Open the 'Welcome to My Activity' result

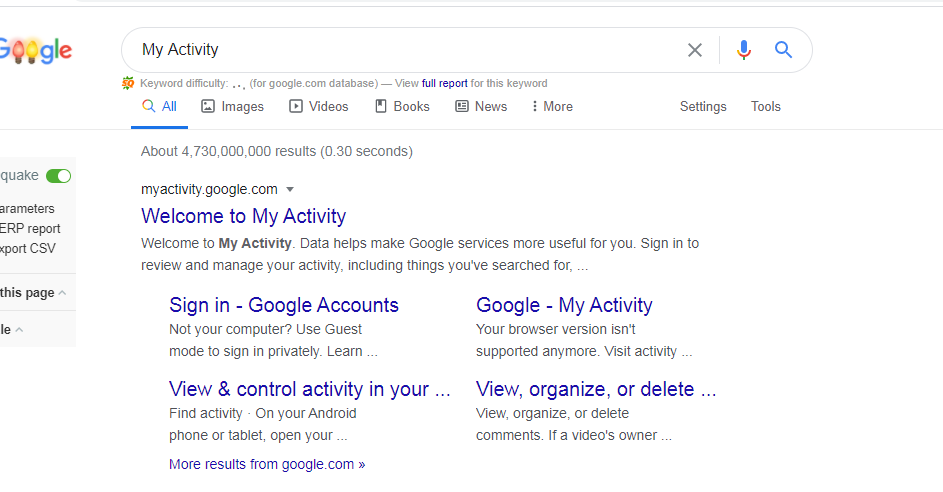tap(243, 216)
